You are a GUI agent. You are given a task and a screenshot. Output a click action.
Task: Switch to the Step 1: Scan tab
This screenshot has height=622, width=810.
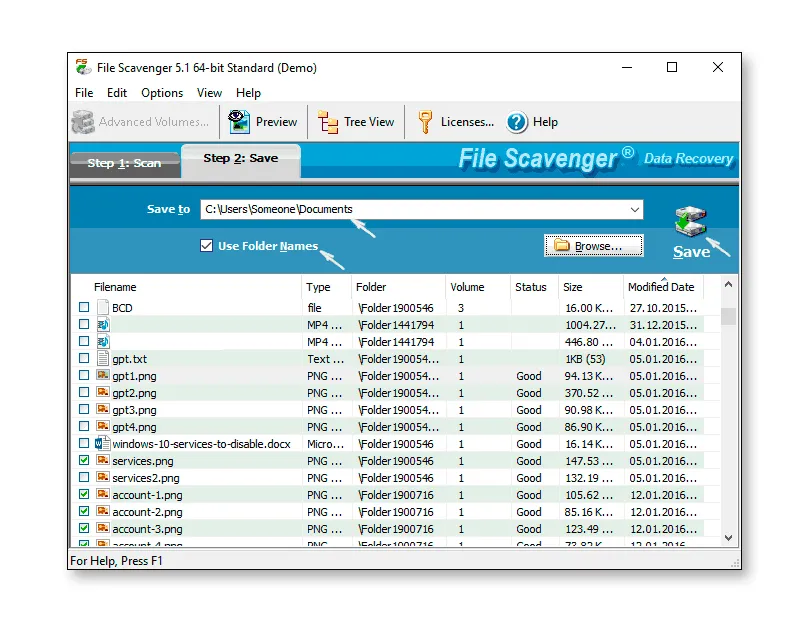[x=123, y=163]
